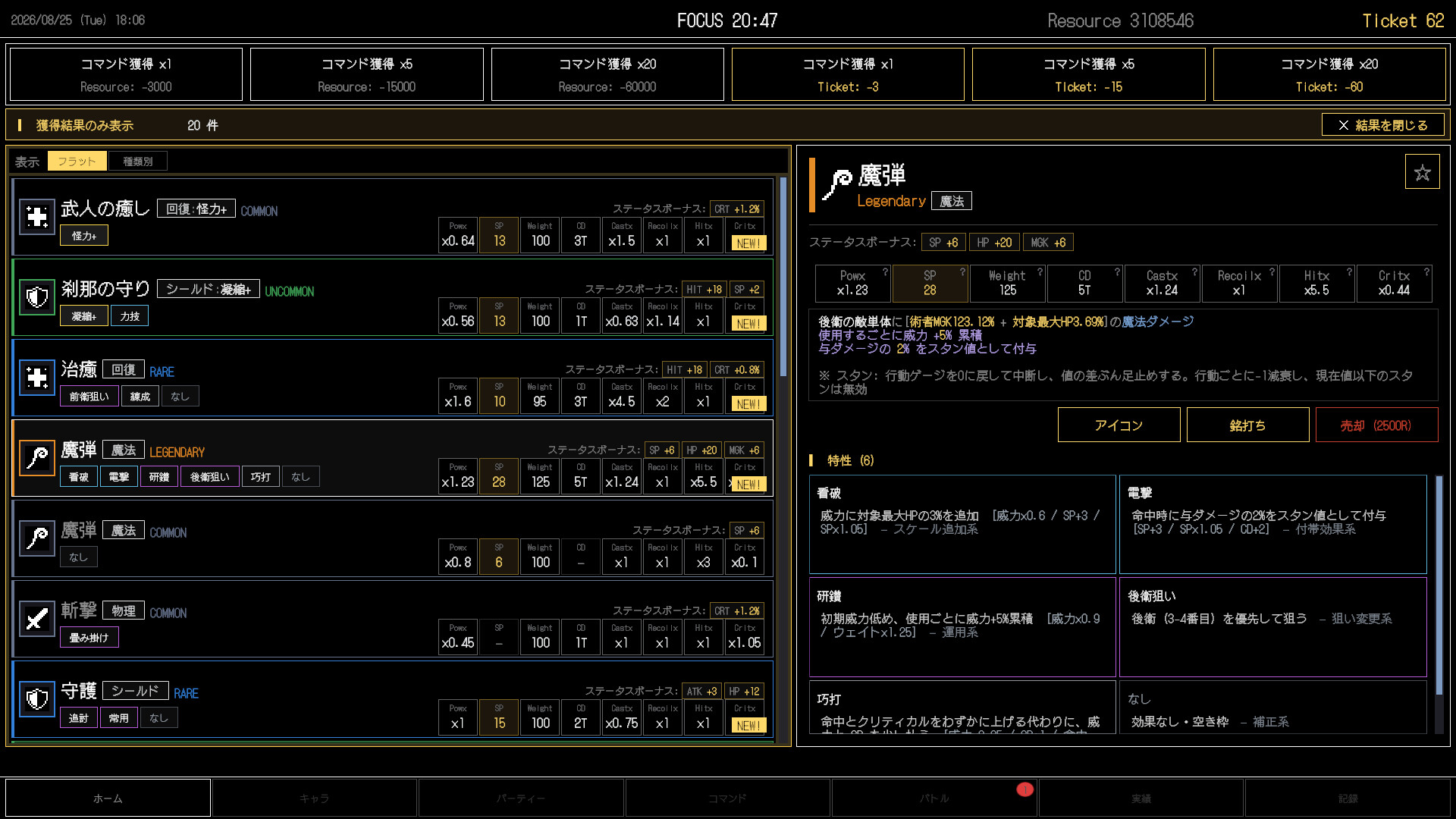Buy コマンド獲得 x5 for 15000 Resource
The width and height of the screenshot is (1456, 819).
coord(367,74)
